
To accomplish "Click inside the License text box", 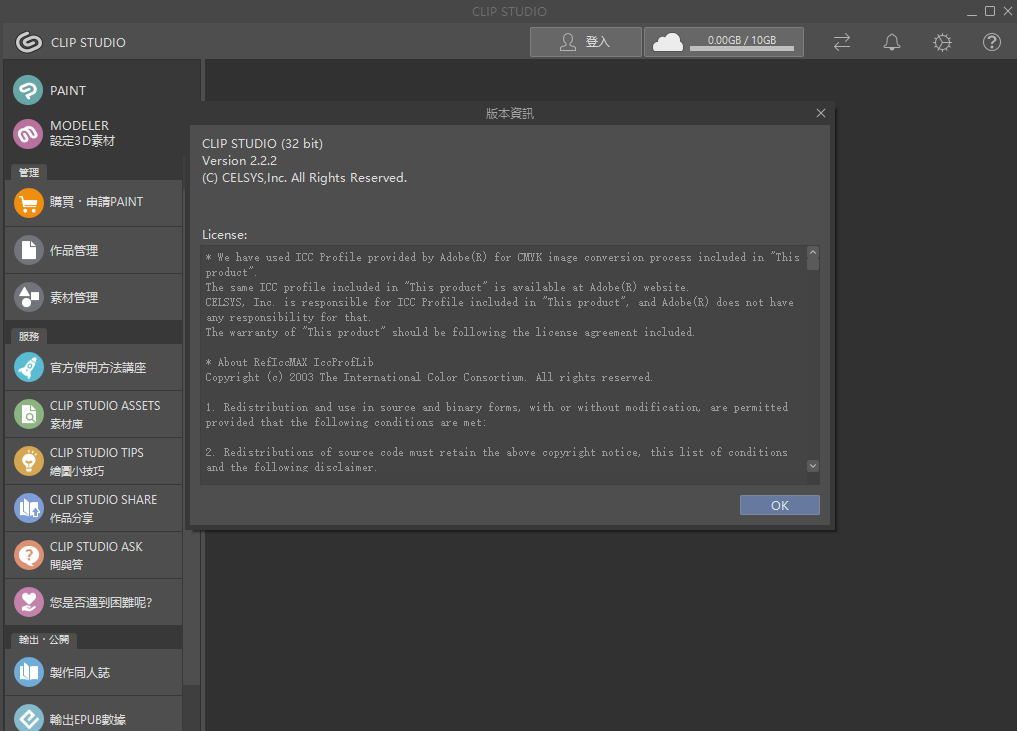I will pyautogui.click(x=504, y=365).
